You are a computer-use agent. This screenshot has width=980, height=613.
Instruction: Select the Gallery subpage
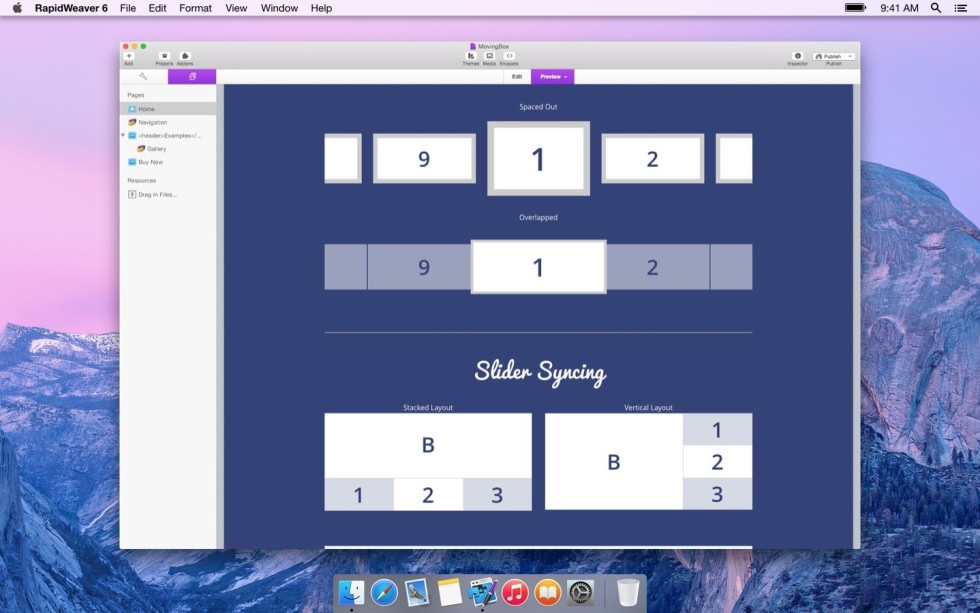tap(168, 149)
